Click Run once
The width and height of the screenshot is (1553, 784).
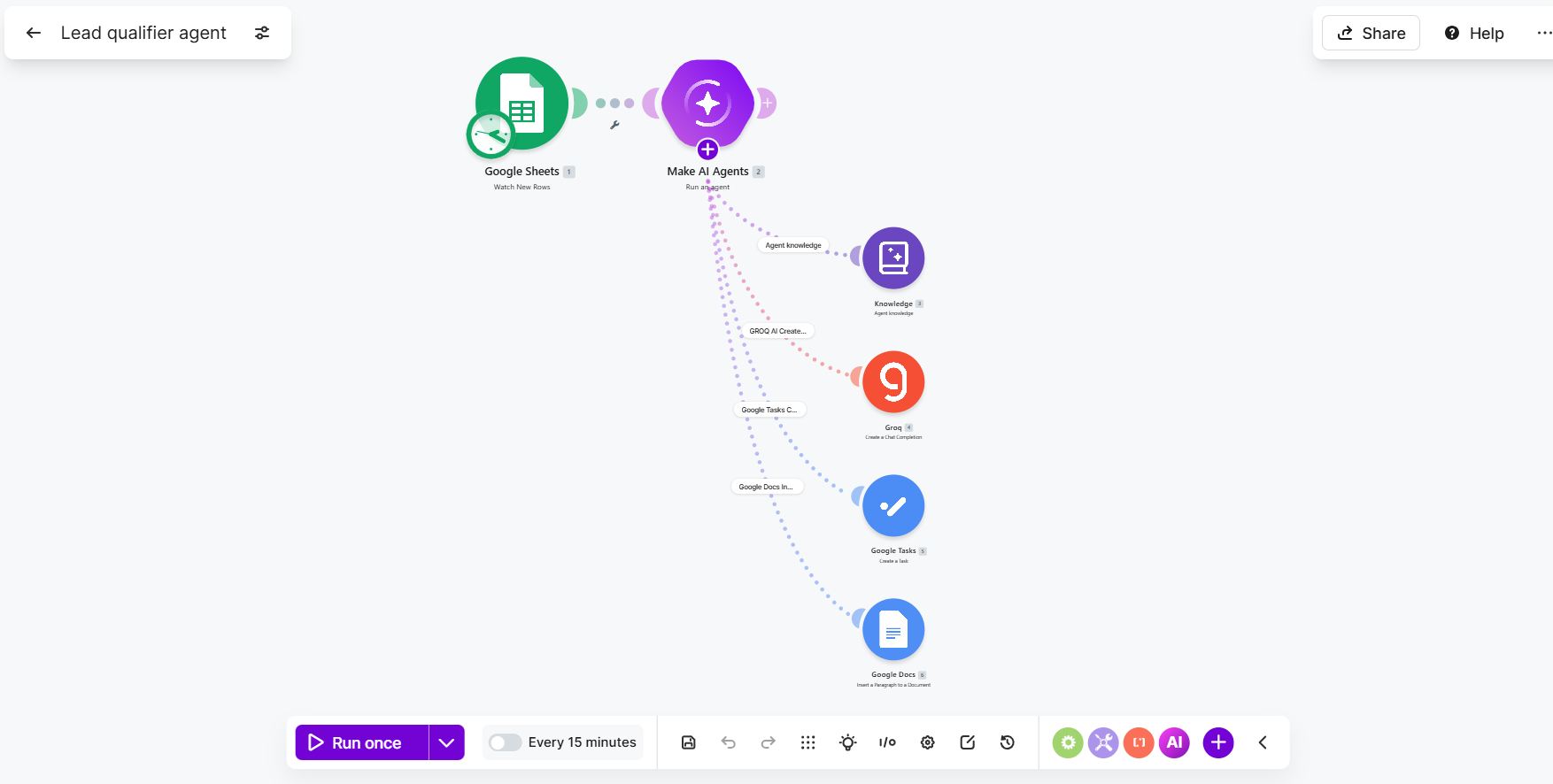[362, 742]
